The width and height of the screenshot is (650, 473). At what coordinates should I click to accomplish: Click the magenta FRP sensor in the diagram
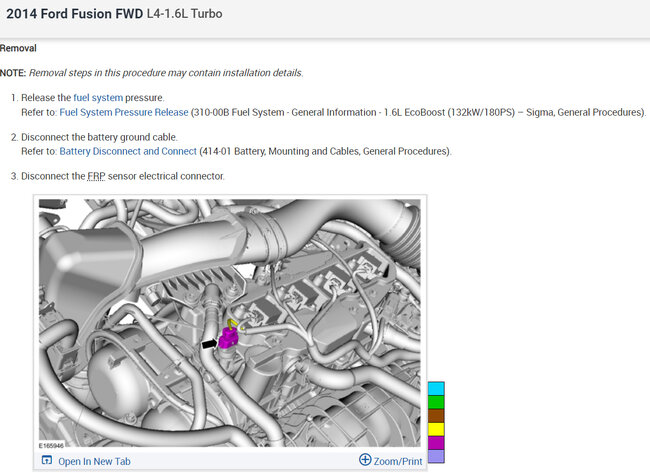coord(228,339)
